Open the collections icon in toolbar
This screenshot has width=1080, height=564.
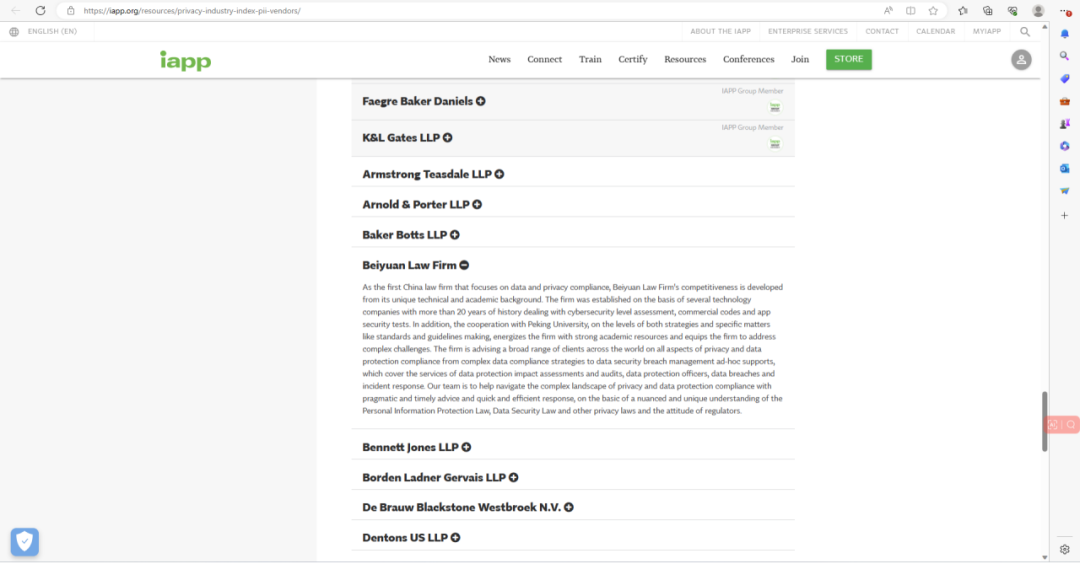(988, 10)
